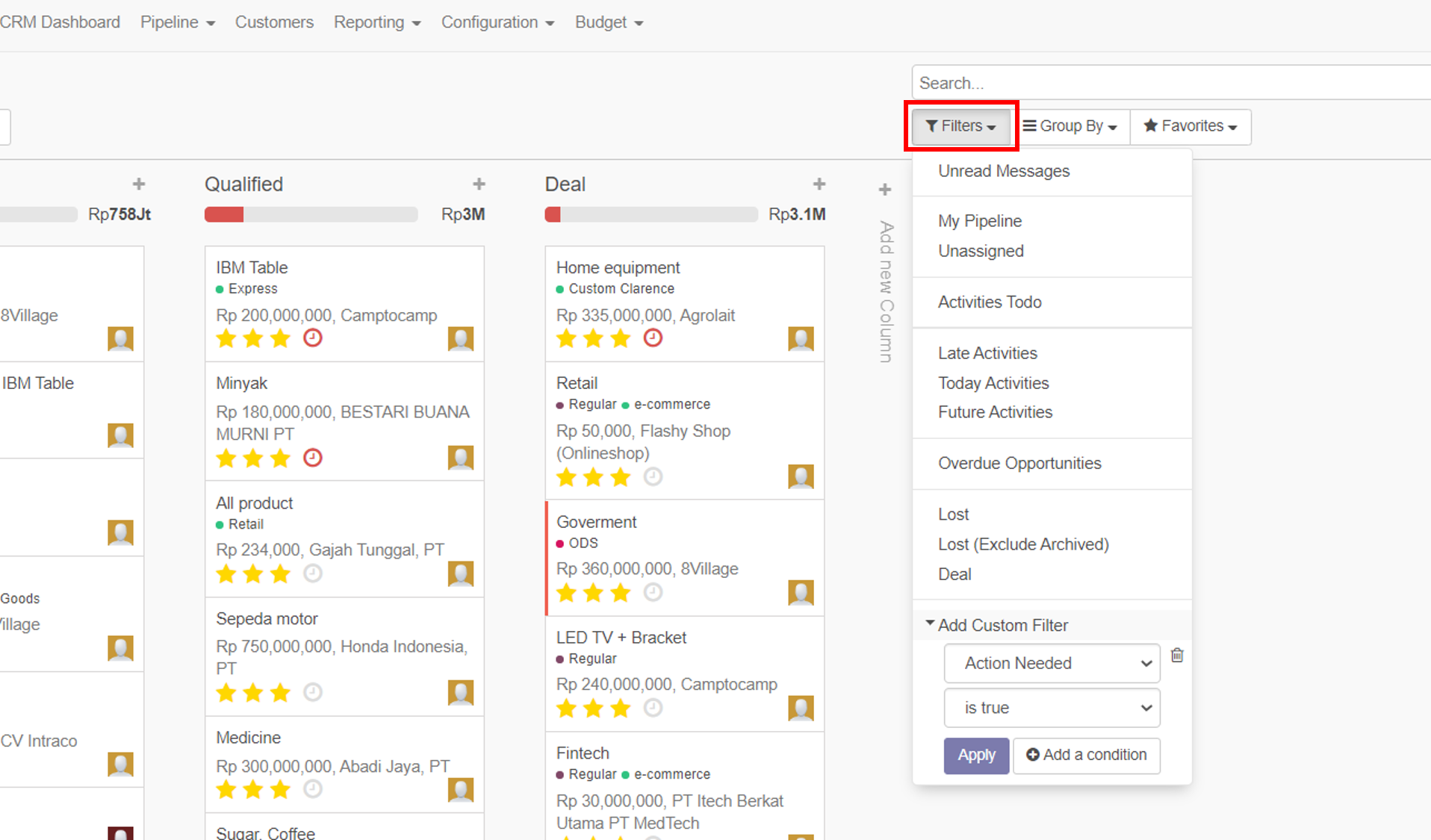Select the Activities Todo filter
Image resolution: width=1431 pixels, height=840 pixels.
(x=990, y=302)
